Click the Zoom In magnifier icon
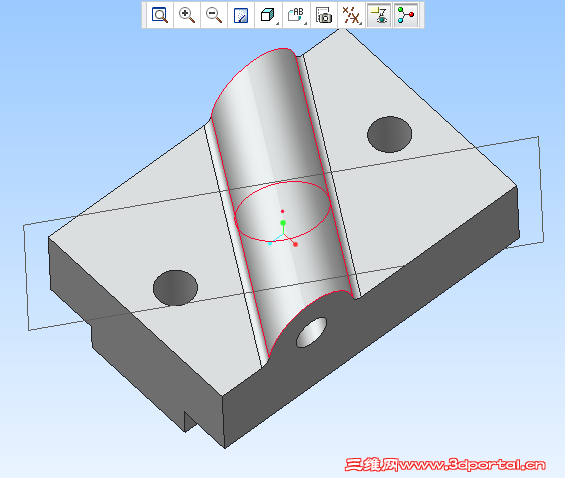565x478 pixels. (187, 15)
